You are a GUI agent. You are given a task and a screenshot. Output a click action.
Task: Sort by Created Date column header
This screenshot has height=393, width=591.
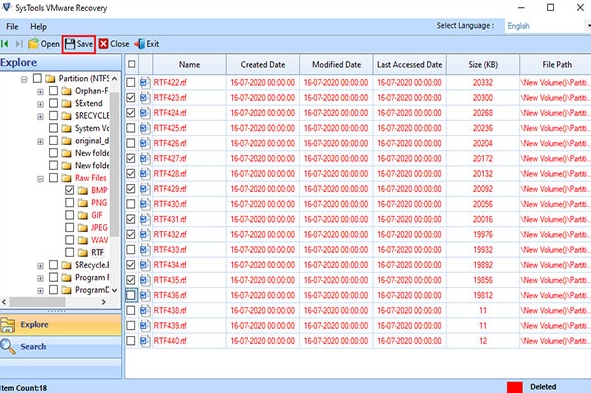(x=263, y=64)
